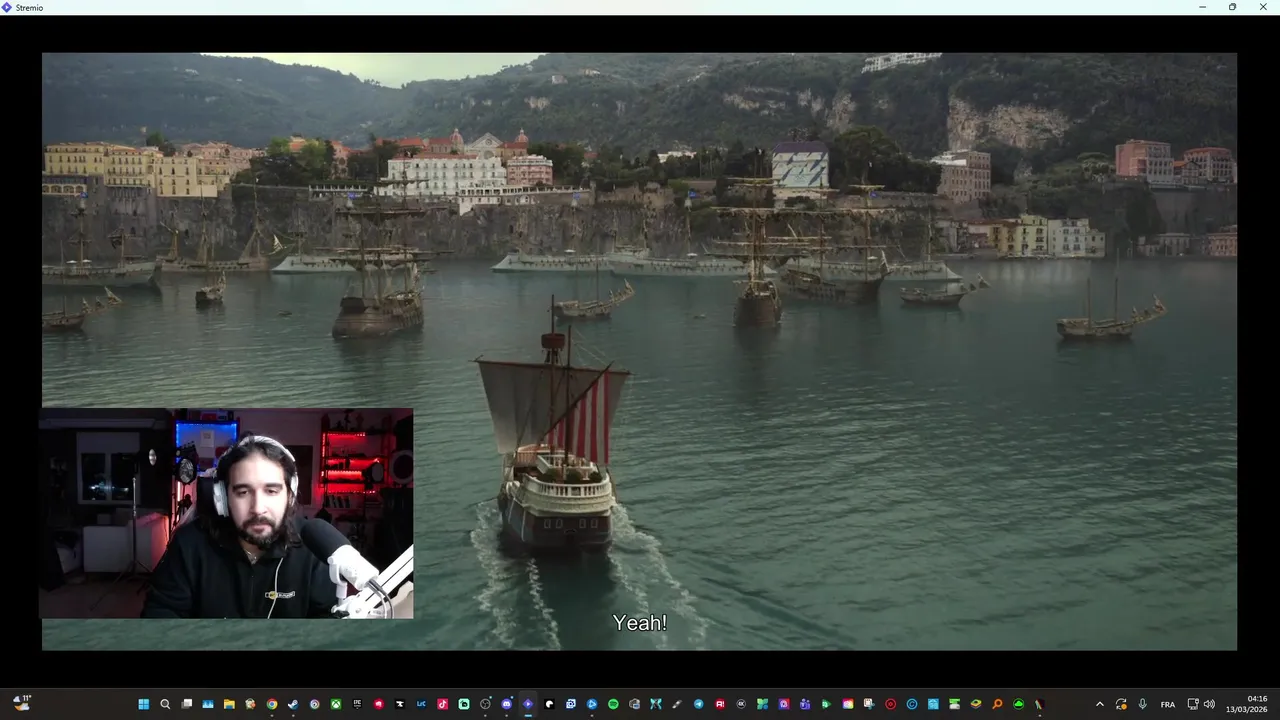Open the blue C circle icon

(x=912, y=704)
